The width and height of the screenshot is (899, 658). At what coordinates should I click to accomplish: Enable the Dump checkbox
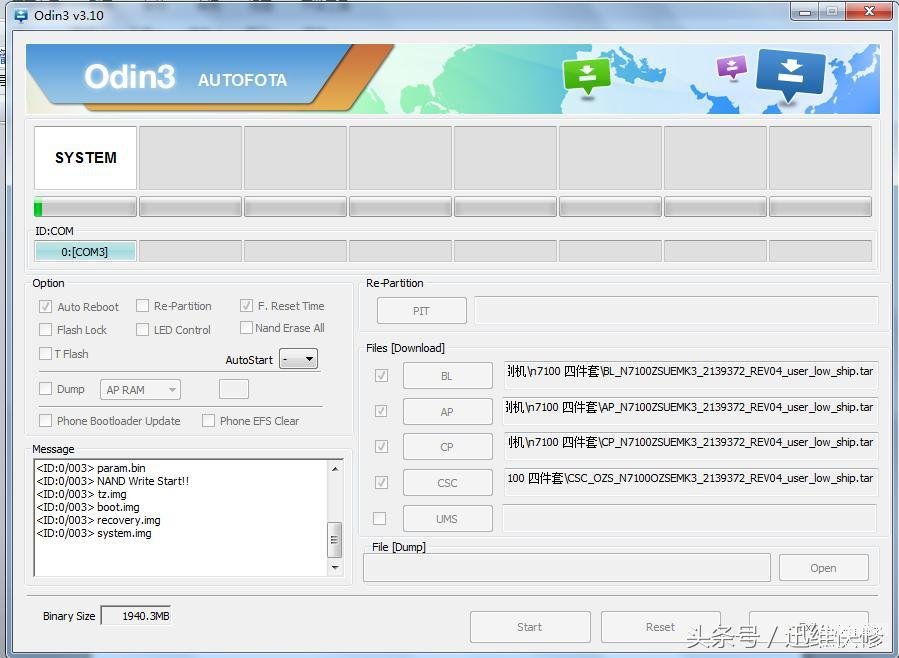pos(45,389)
